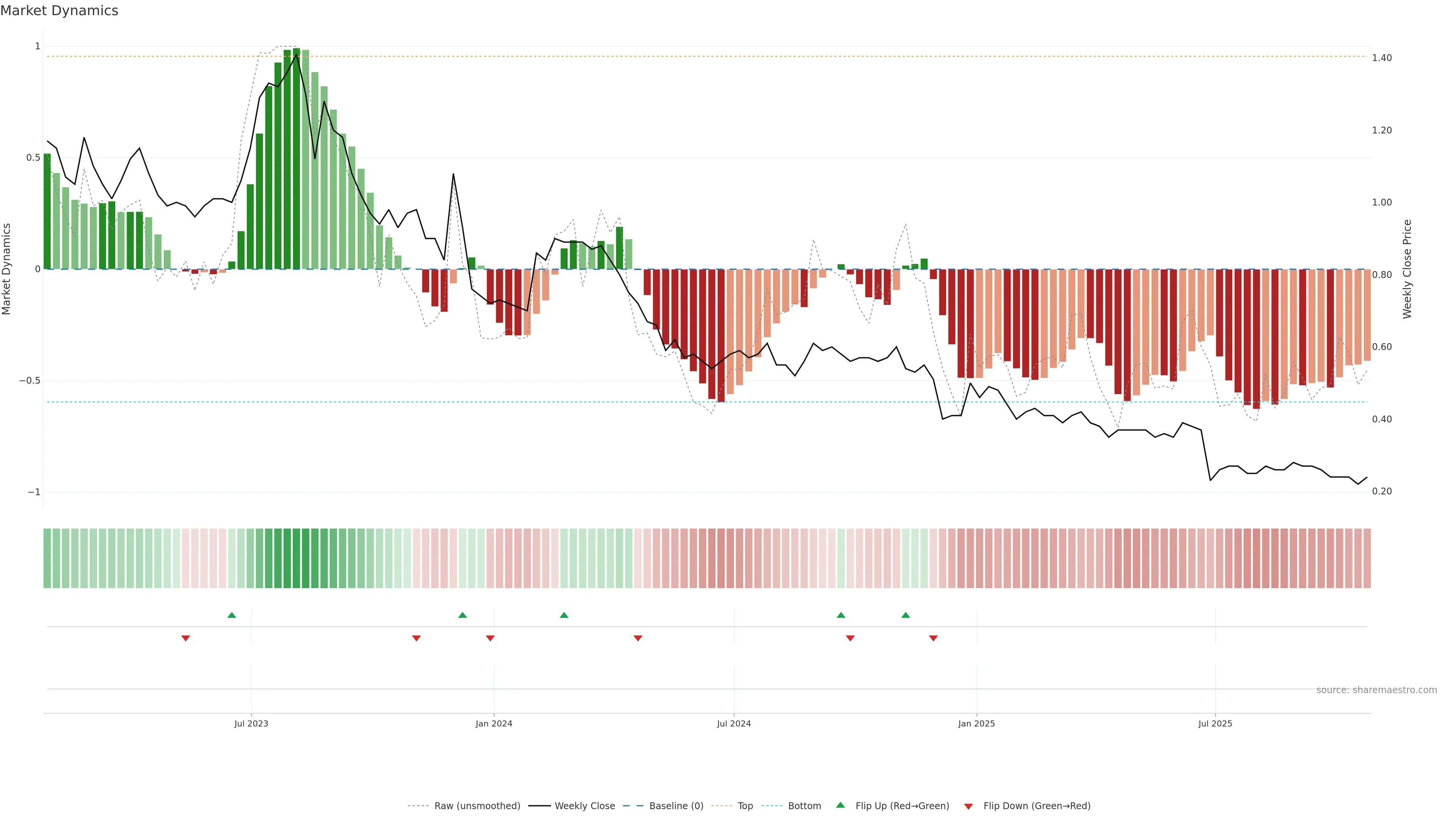Click the first red flip-down triangle marker
The height and width of the screenshot is (819, 1456).
(x=185, y=638)
